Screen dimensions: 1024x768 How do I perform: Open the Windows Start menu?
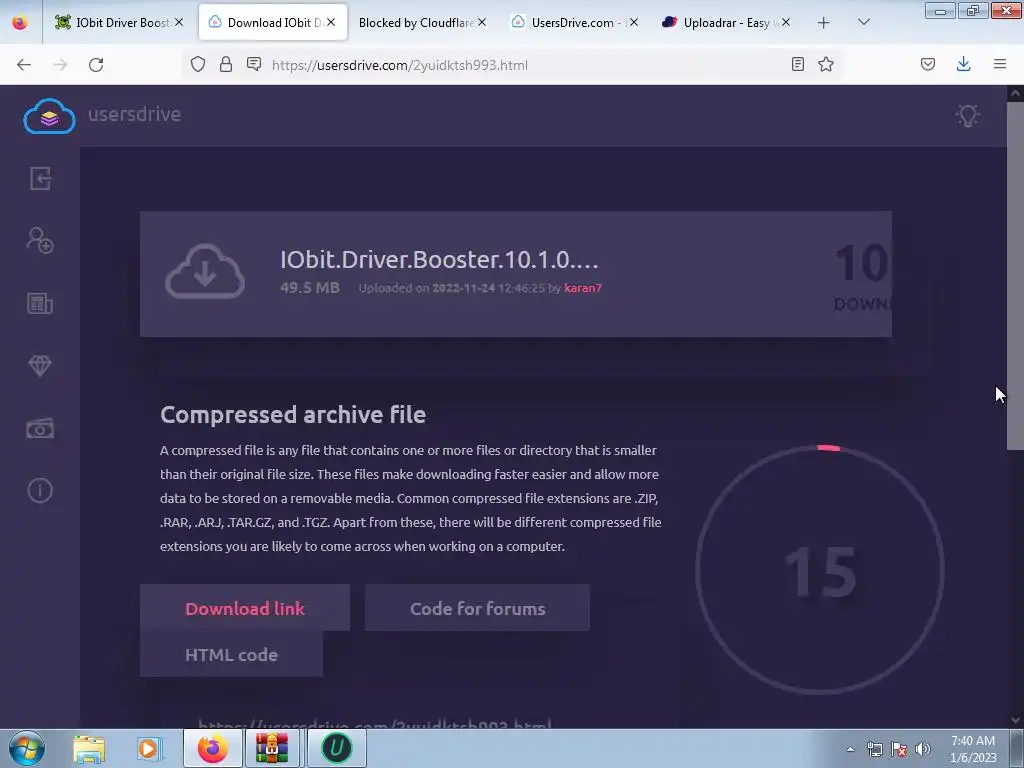[x=26, y=748]
